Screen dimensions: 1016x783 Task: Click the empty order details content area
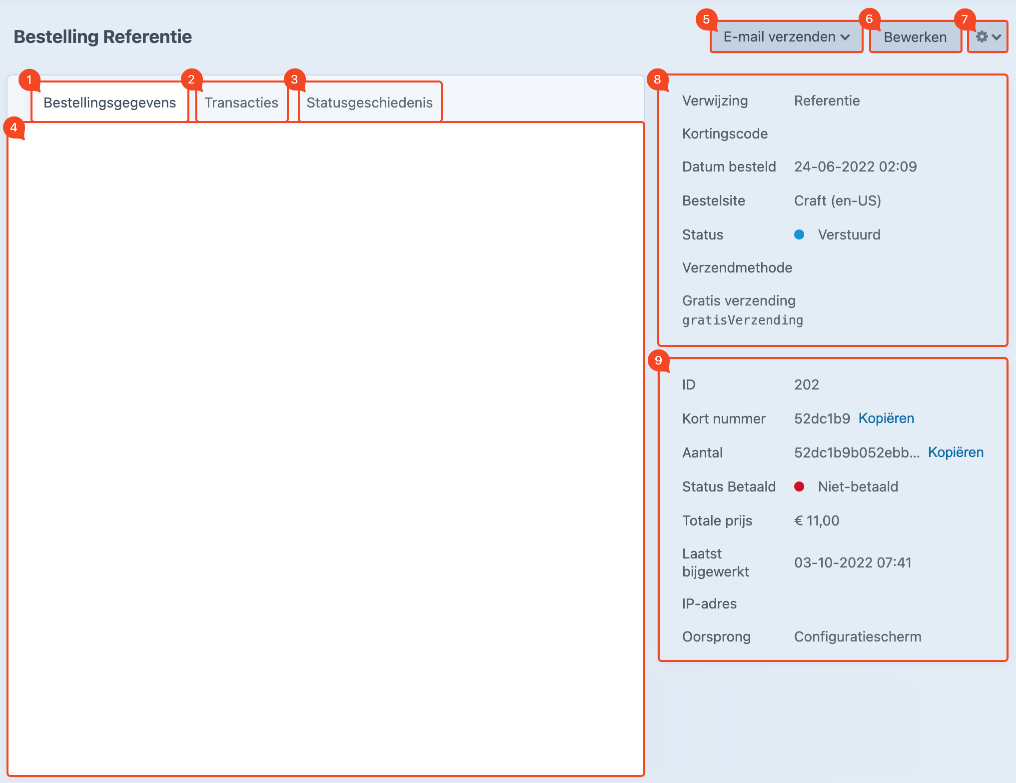click(325, 450)
